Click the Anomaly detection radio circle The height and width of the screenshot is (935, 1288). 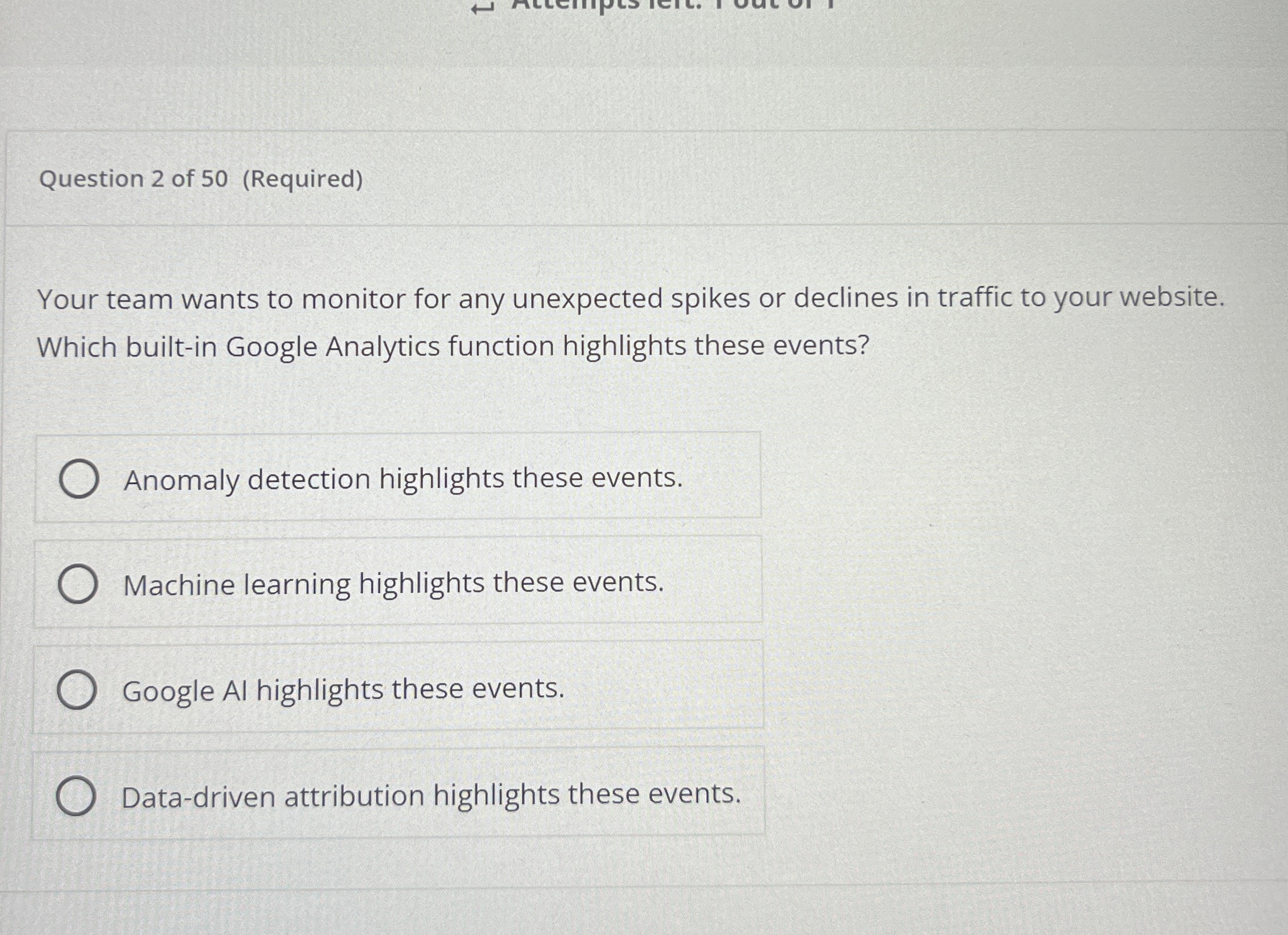click(78, 479)
